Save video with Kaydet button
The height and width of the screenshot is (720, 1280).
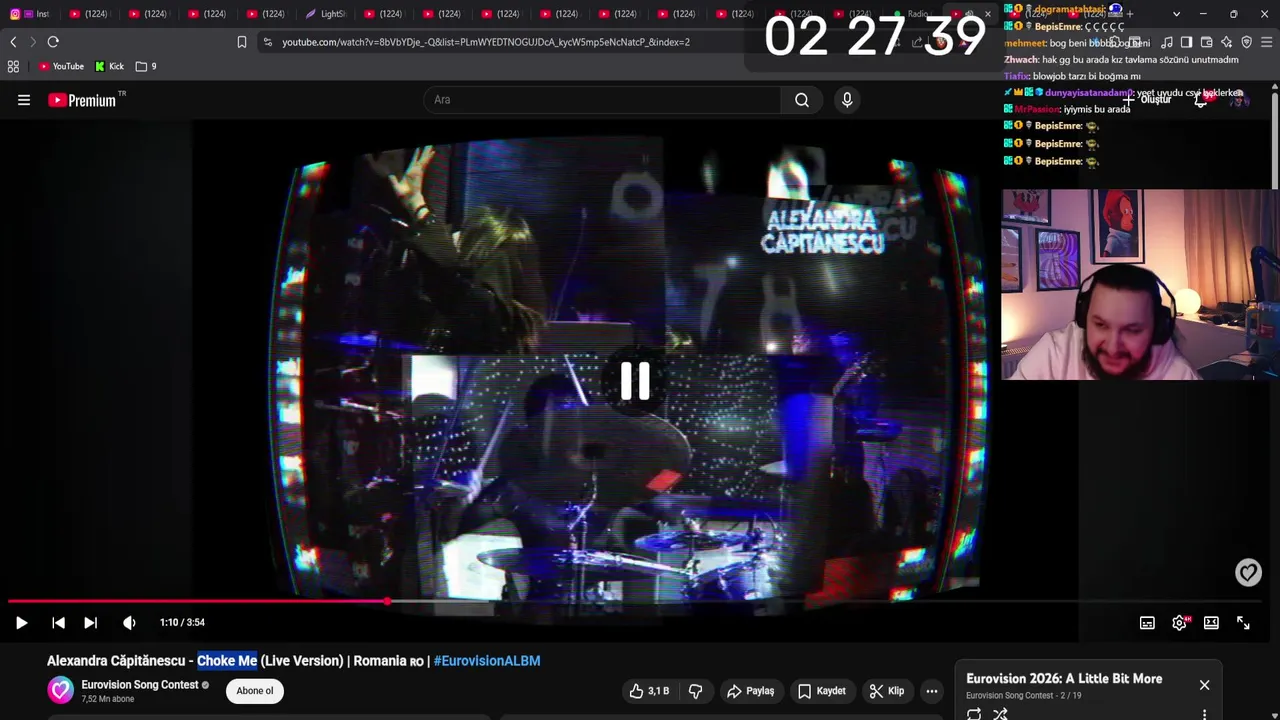pyautogui.click(x=822, y=691)
